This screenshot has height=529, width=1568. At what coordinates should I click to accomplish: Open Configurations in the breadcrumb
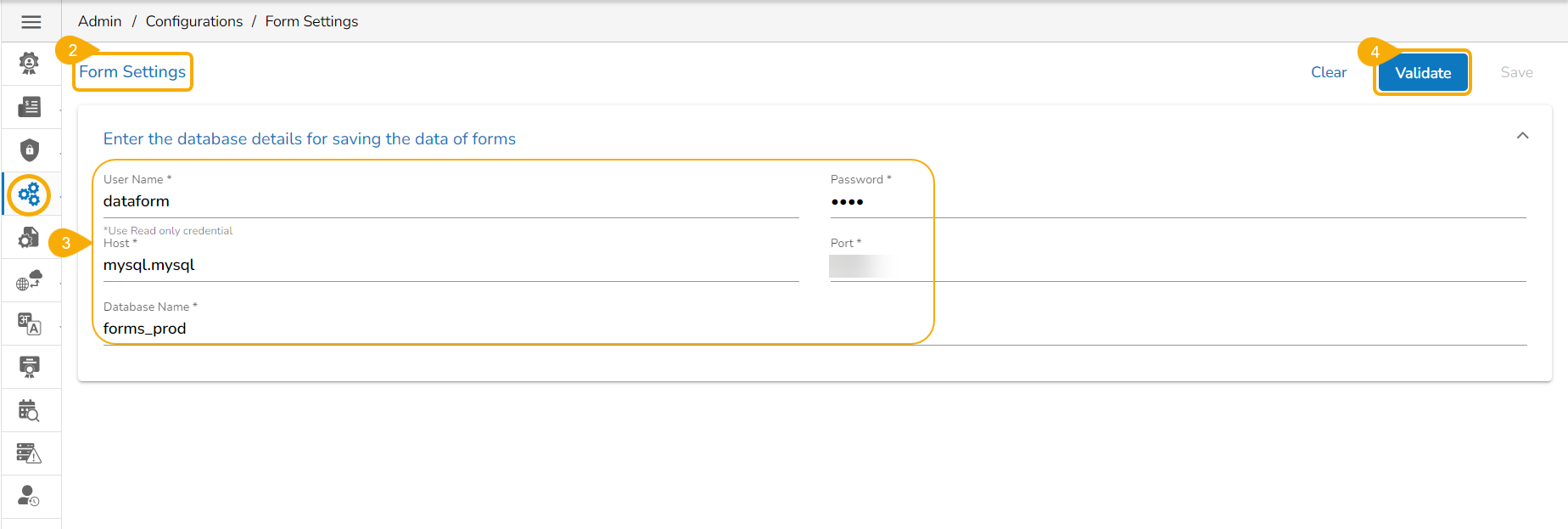point(194,21)
